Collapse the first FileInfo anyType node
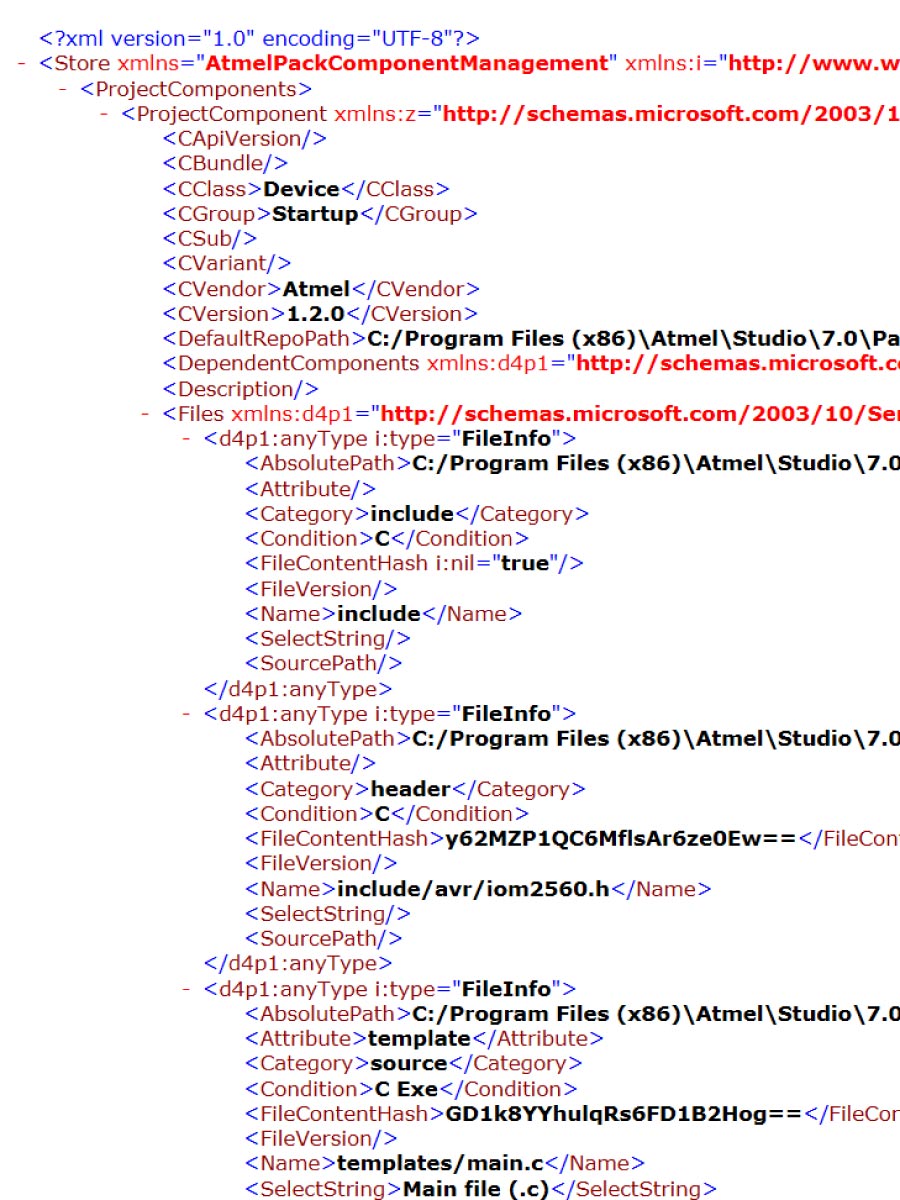Screen dimensions: 900x1200 point(186,439)
